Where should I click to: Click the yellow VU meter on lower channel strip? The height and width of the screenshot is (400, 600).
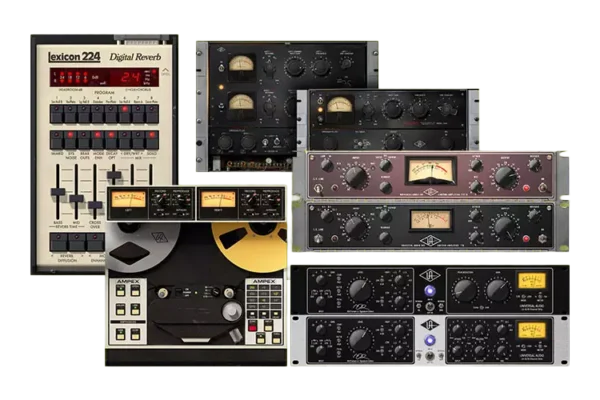point(531,332)
